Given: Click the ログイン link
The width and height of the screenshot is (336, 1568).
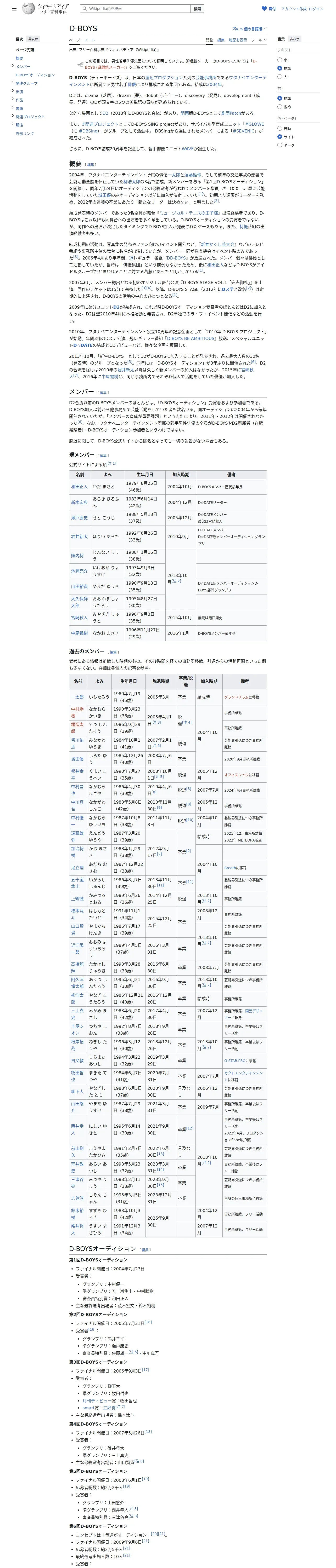Looking at the screenshot, I should tap(316, 9).
